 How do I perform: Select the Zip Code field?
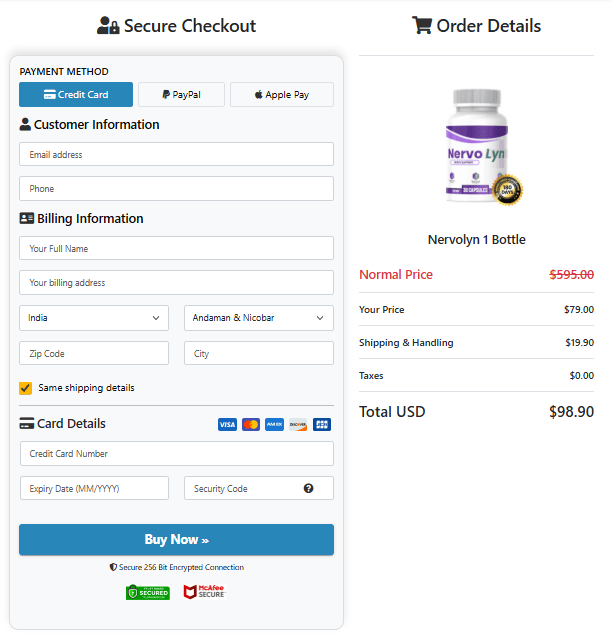[94, 353]
